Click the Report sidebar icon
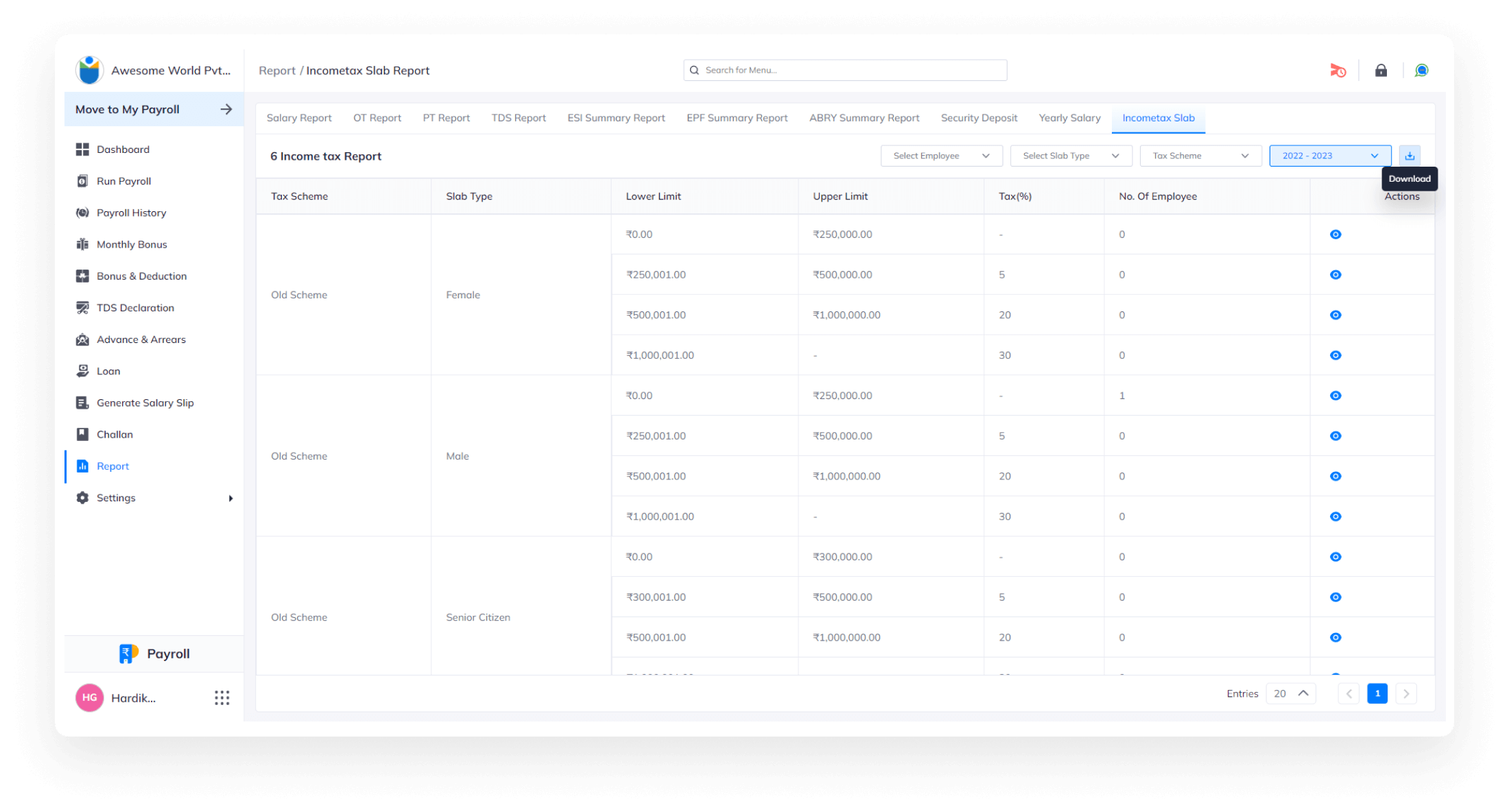This screenshot has width=1509, height=812. (x=82, y=465)
